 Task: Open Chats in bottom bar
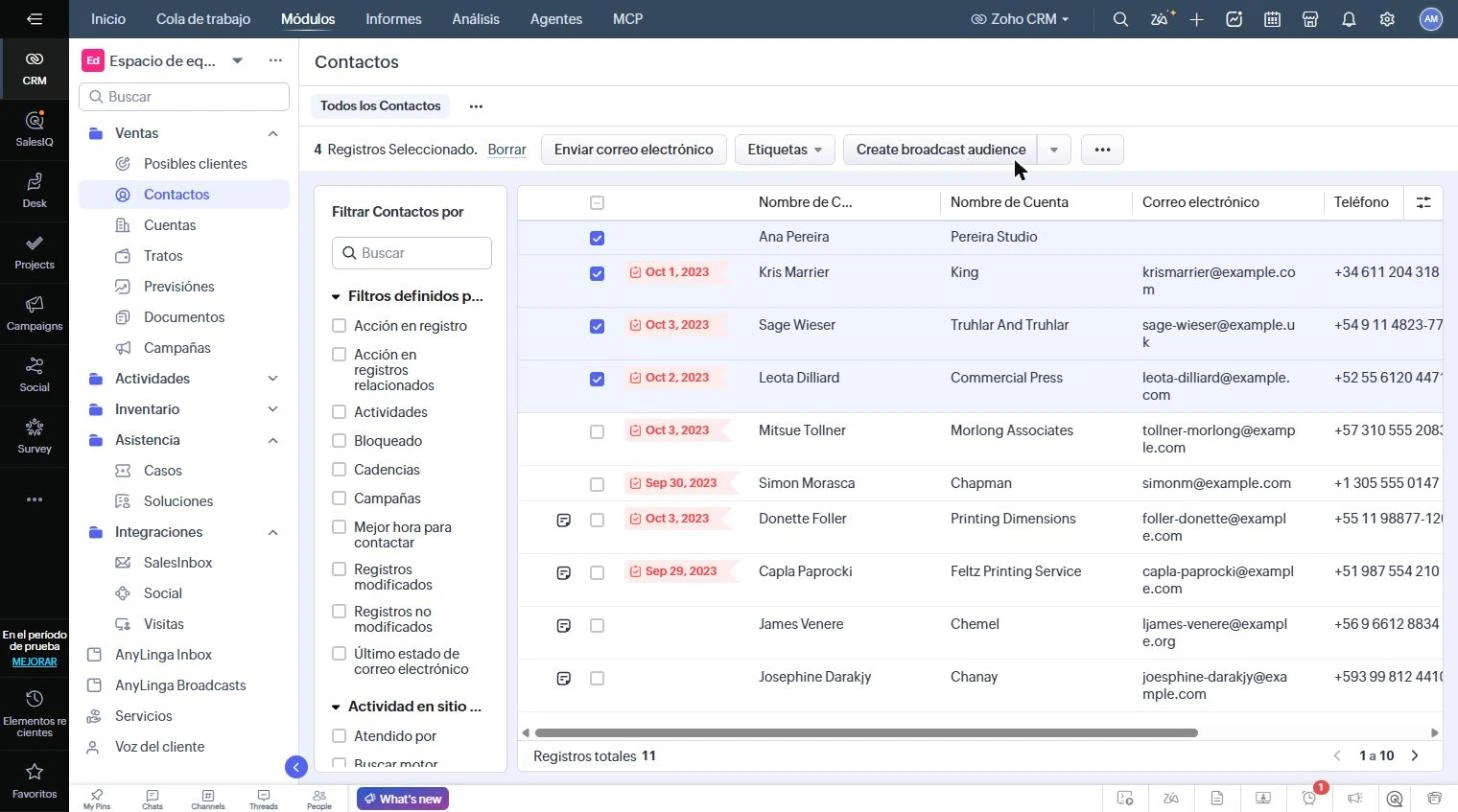click(x=152, y=799)
